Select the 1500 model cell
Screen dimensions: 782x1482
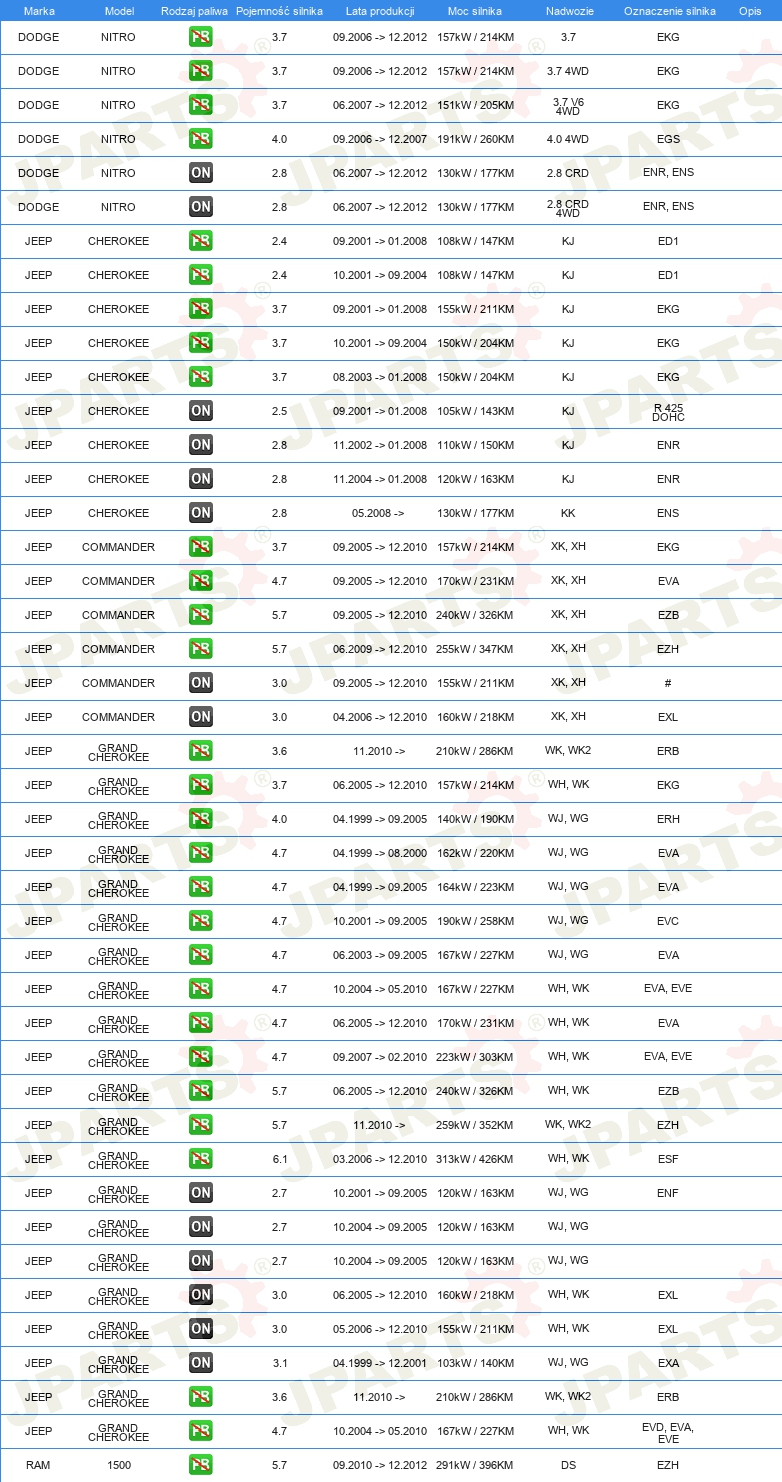pos(119,1465)
